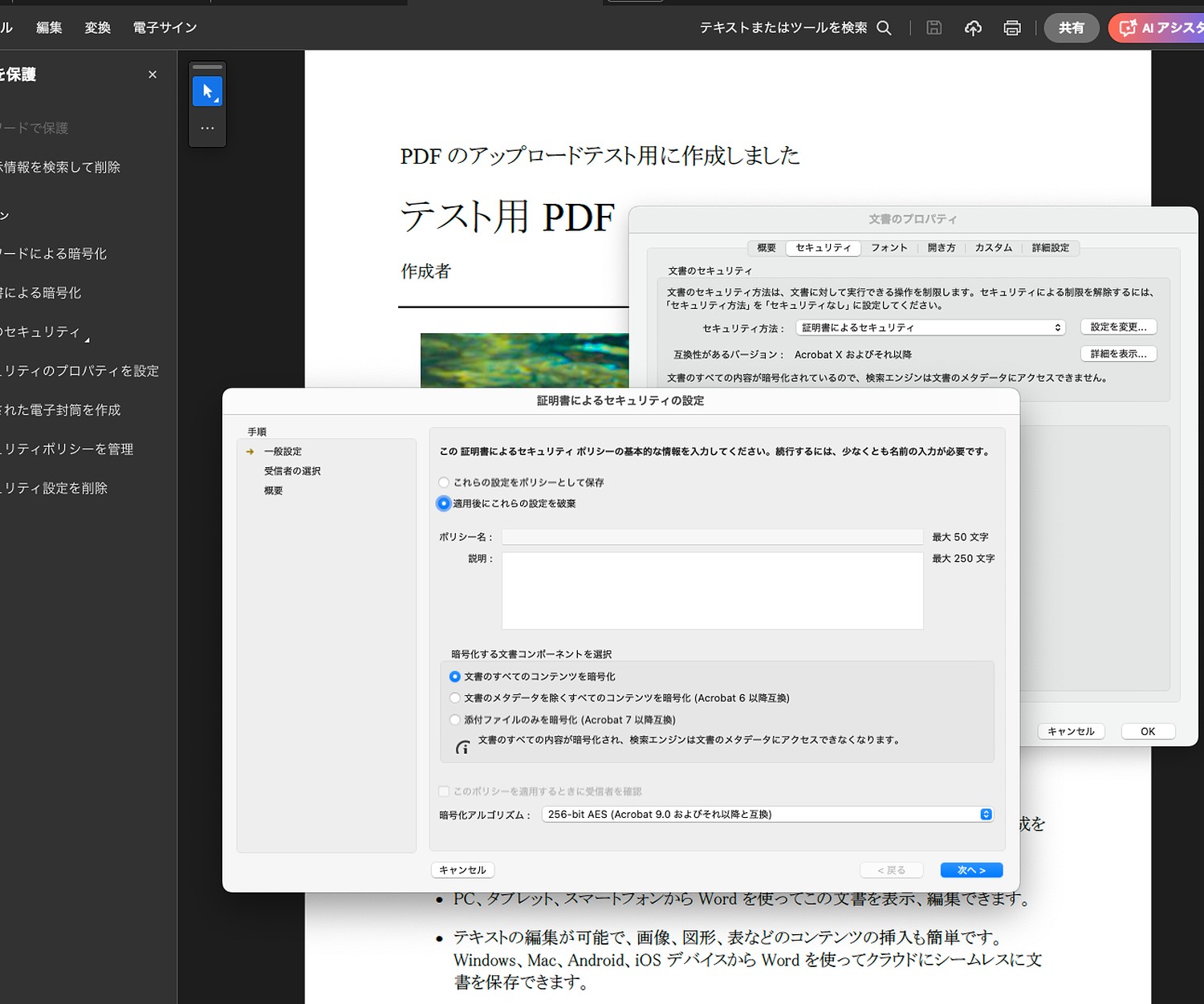The height and width of the screenshot is (1004, 1204).
Task: Select '添付ファイルのみを暗号化' radio button
Action: pos(455,720)
